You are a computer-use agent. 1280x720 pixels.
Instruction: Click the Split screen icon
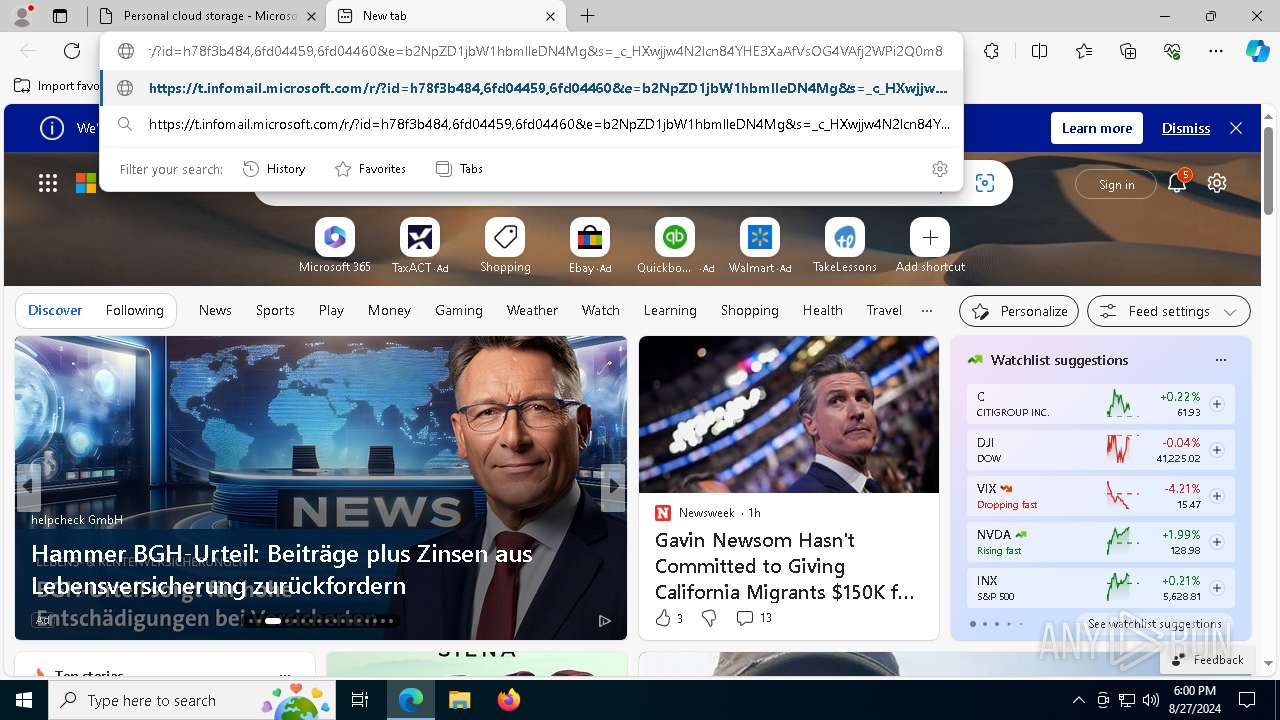coord(1039,51)
